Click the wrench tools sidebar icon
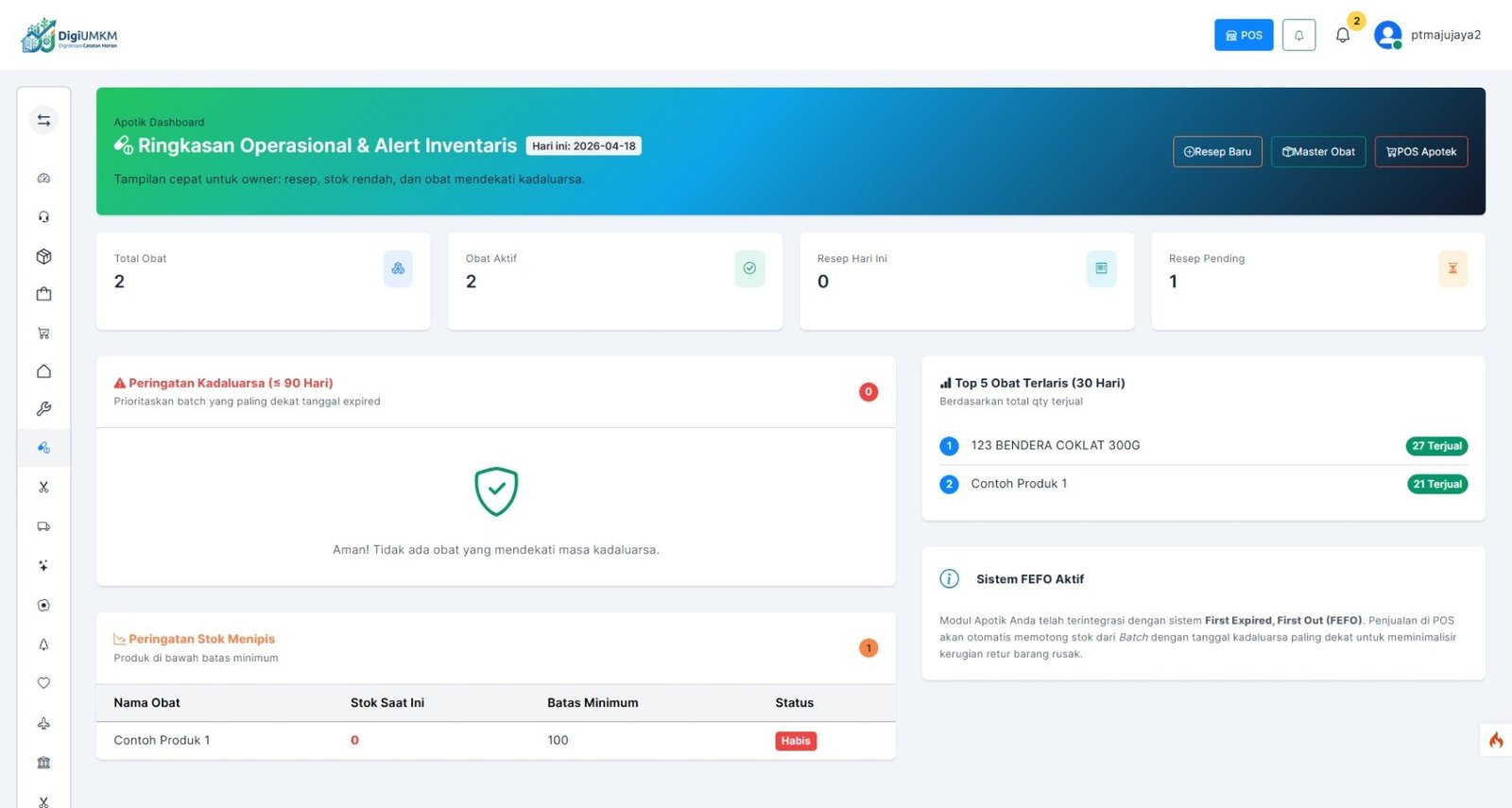Image resolution: width=1512 pixels, height=808 pixels. coord(43,409)
